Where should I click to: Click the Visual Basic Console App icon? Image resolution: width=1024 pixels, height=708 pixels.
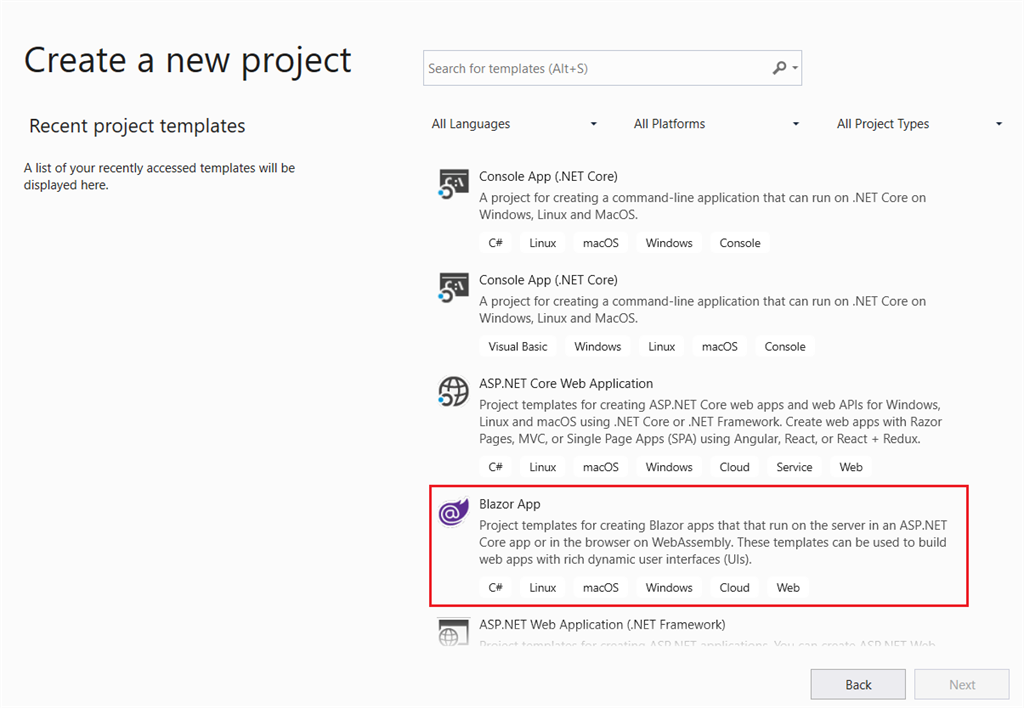click(454, 289)
